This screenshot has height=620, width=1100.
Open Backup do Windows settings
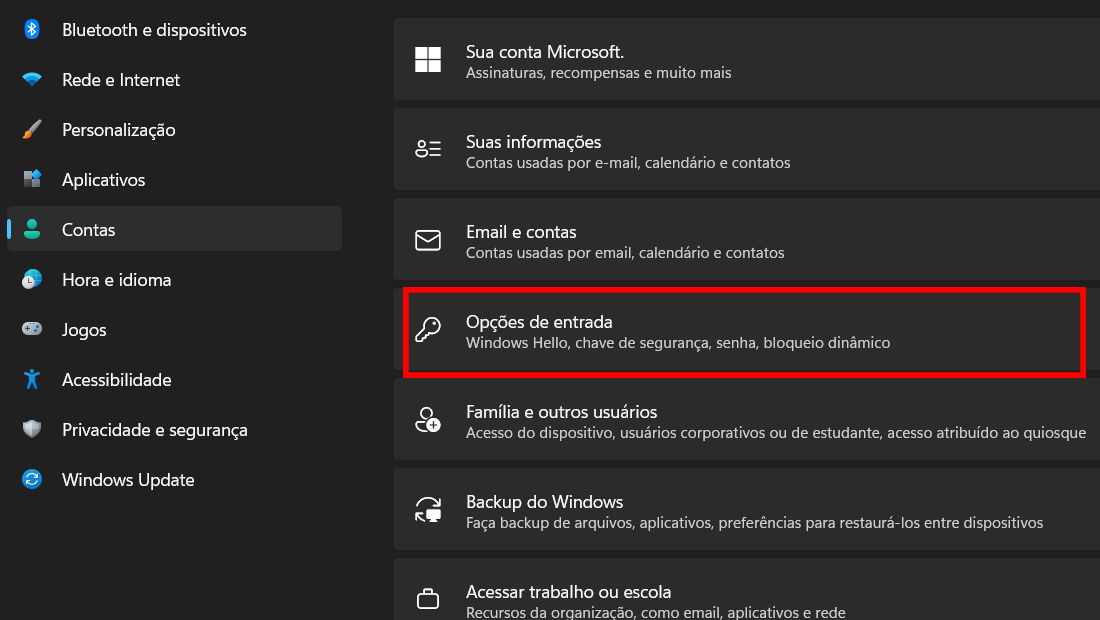[746, 509]
